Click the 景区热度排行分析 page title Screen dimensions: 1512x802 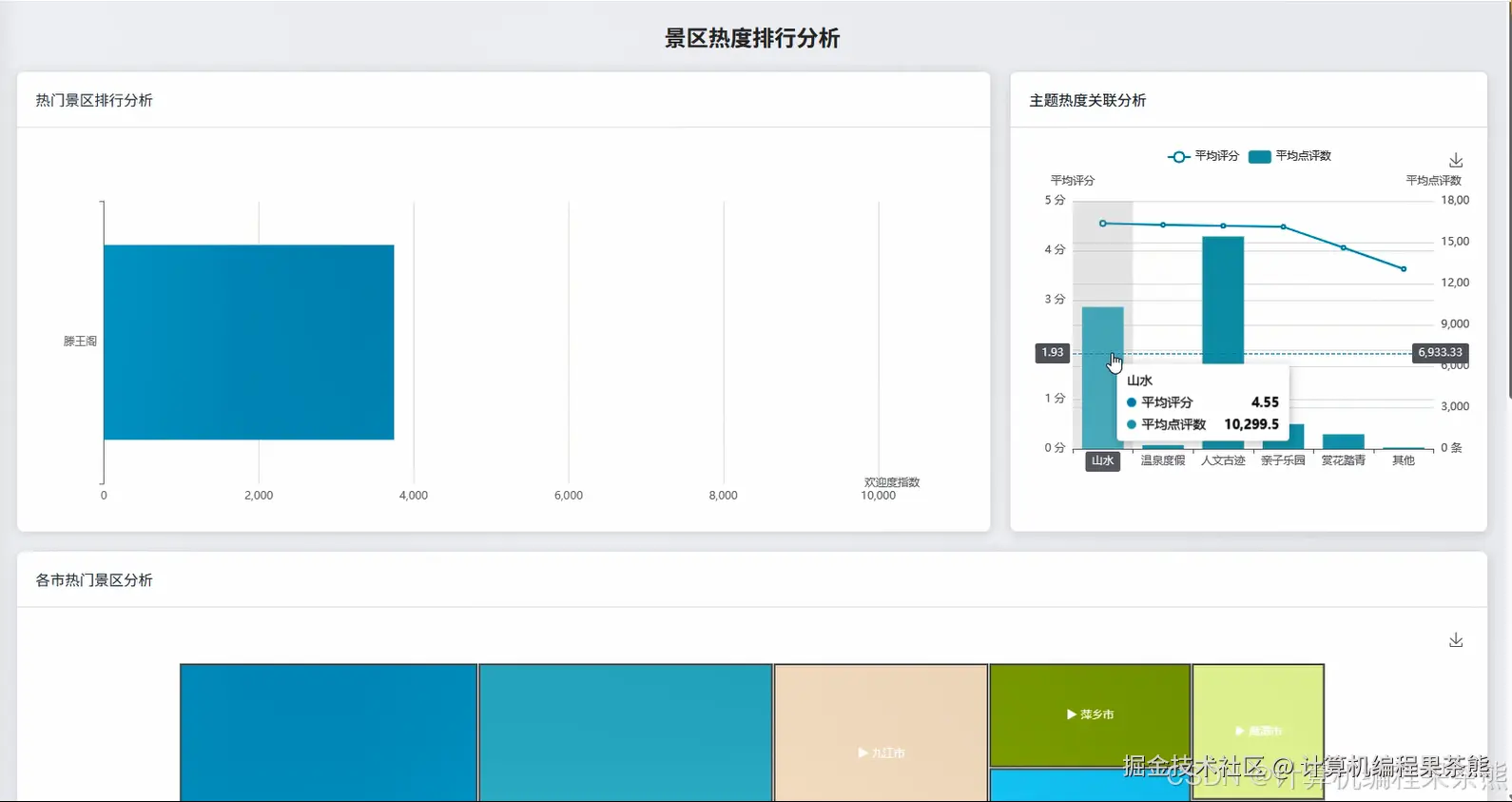pos(752,38)
